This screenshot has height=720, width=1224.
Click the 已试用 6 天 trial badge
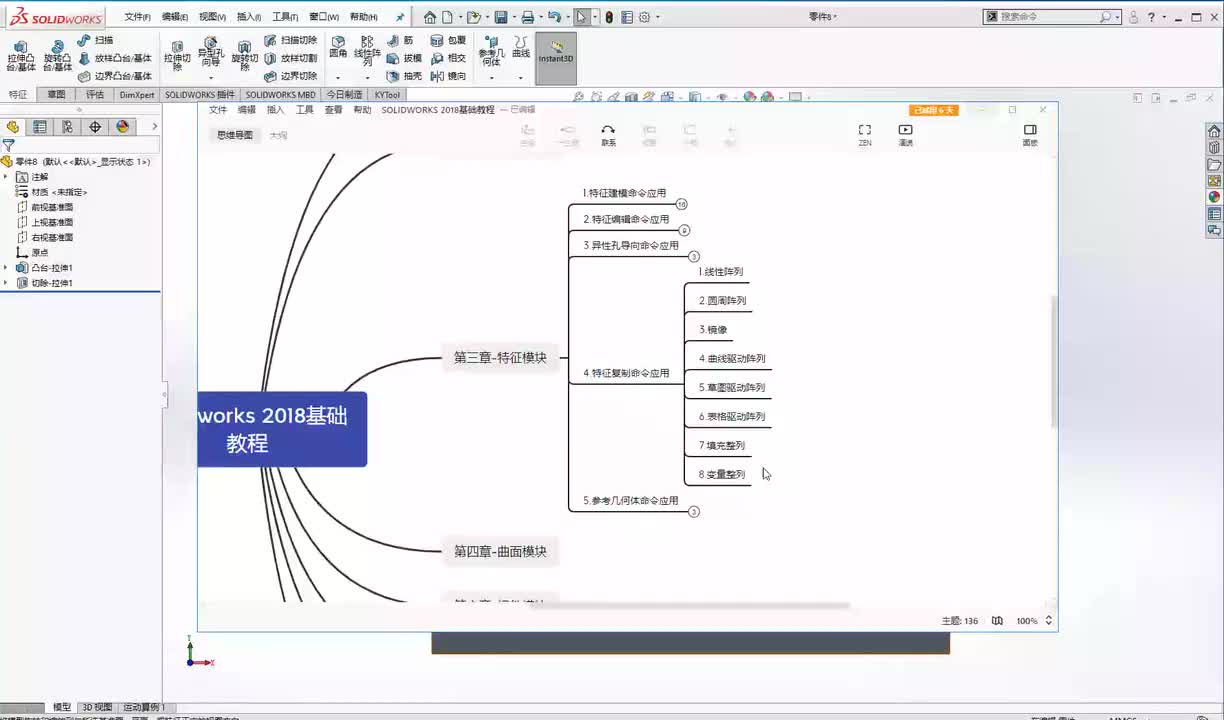point(934,110)
